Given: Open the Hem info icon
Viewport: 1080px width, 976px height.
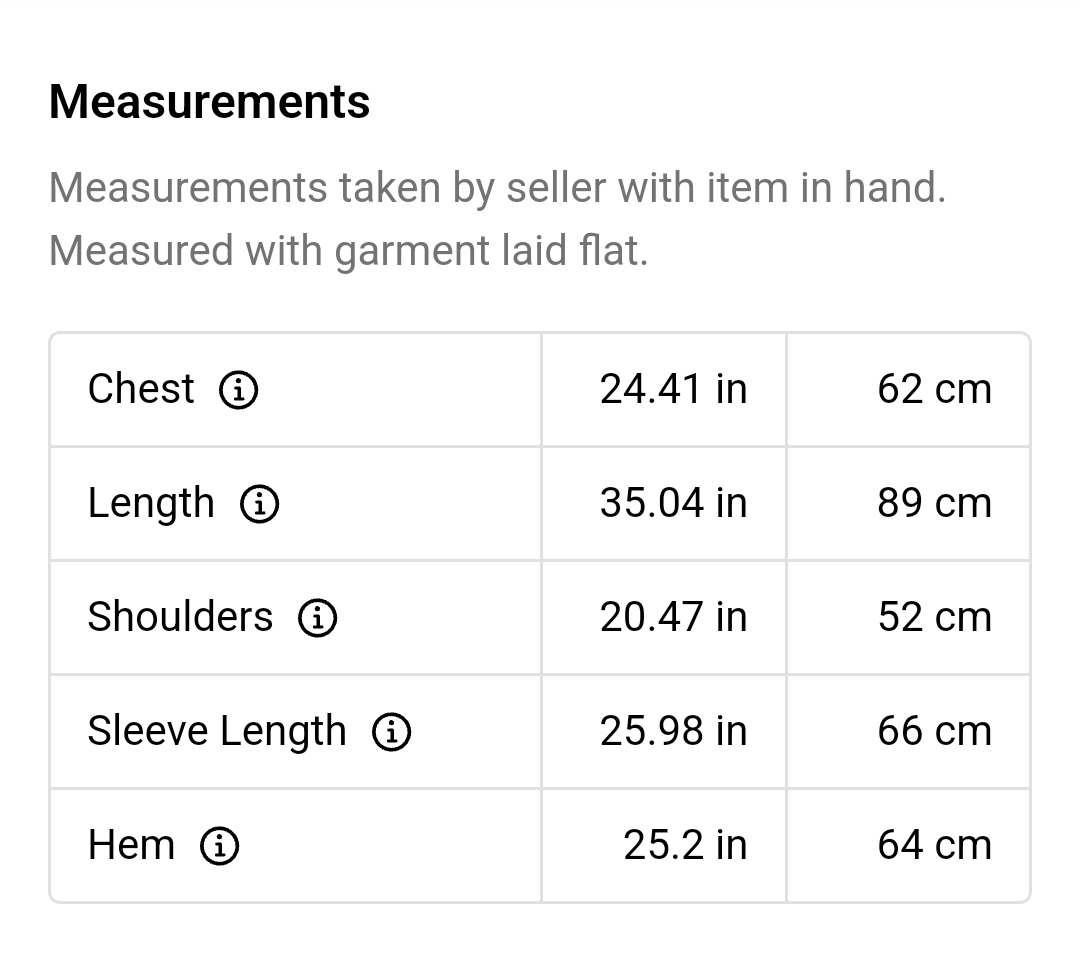Looking at the screenshot, I should (220, 845).
